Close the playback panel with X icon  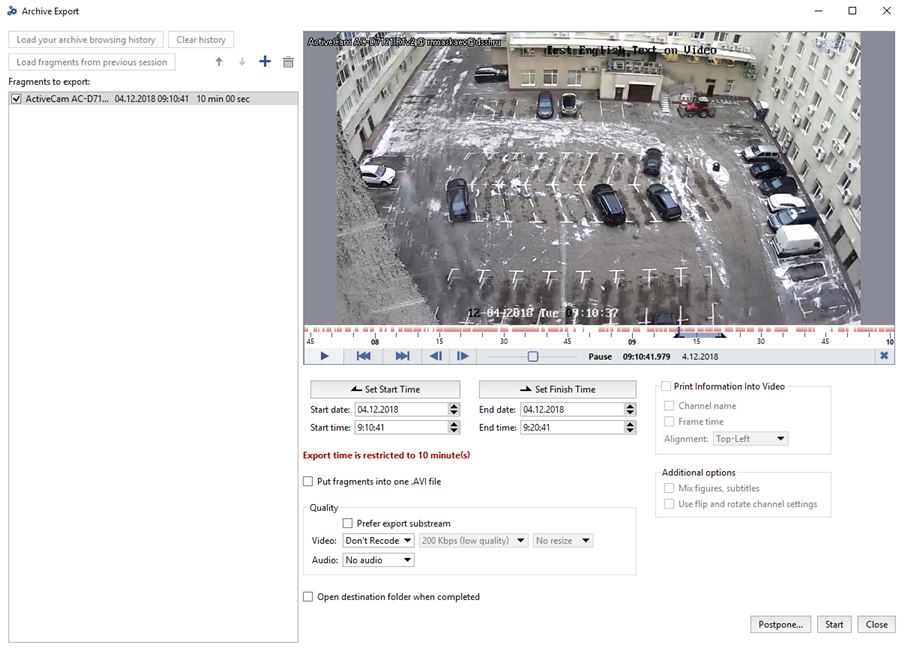884,356
